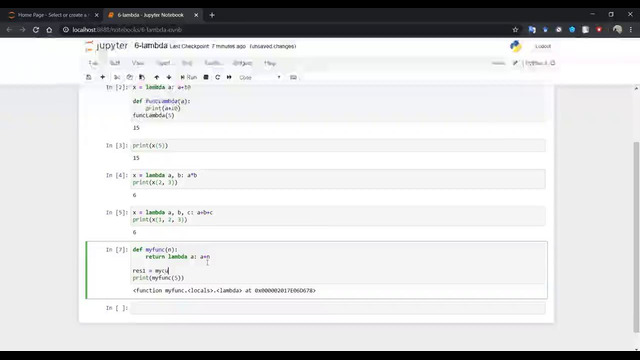640x360 pixels.
Task: Restart kernel and run all cells
Action: pyautogui.click(x=229, y=77)
